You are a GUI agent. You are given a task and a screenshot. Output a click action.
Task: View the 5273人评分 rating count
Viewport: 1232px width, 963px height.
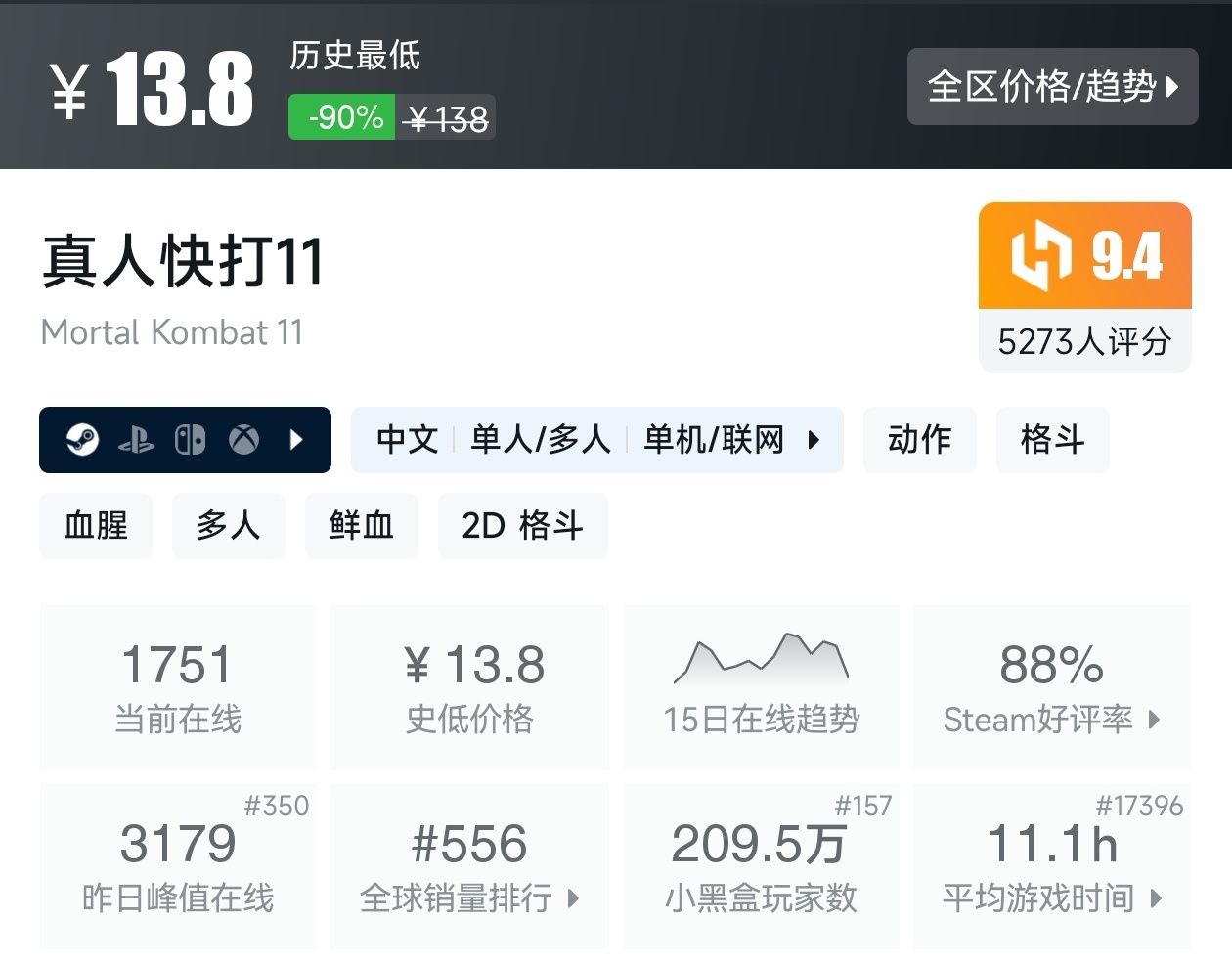(x=1085, y=341)
